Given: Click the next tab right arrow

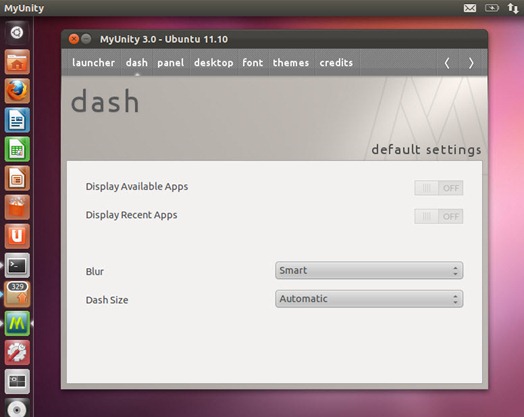Looking at the screenshot, I should (471, 63).
